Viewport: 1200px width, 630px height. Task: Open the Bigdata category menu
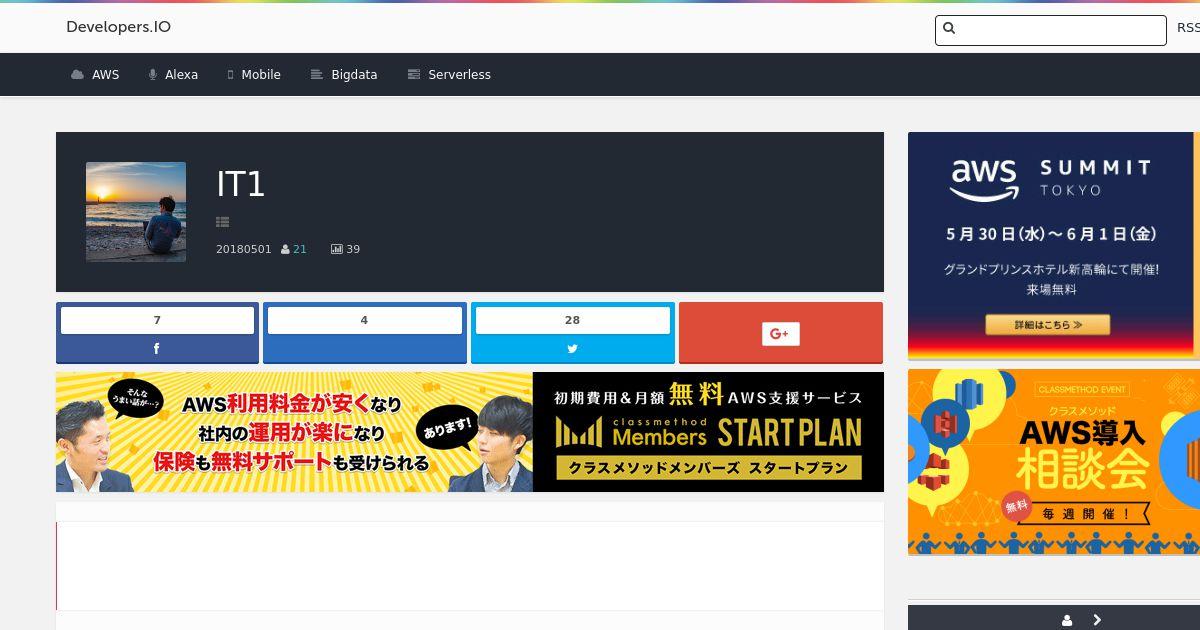tap(344, 75)
